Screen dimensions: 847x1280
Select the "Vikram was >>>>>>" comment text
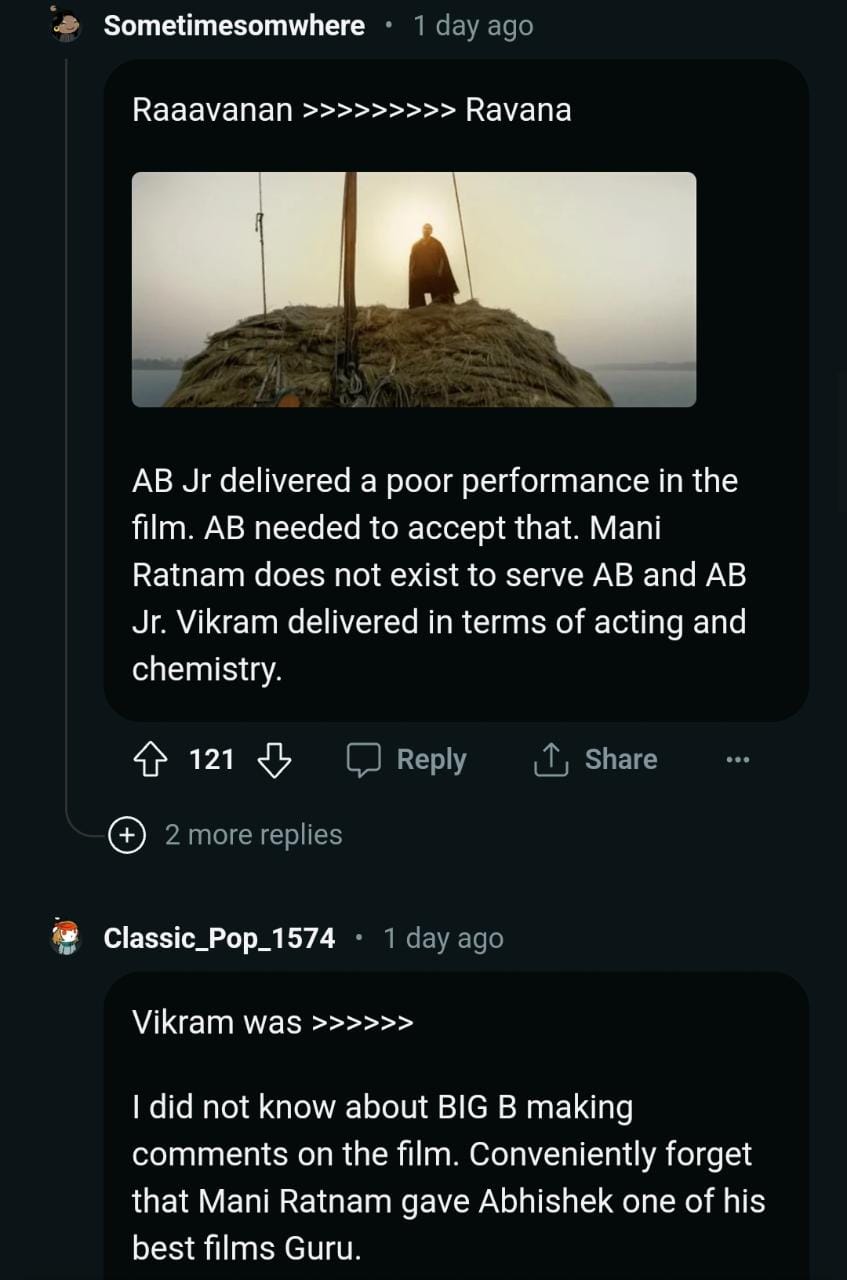coord(272,1022)
